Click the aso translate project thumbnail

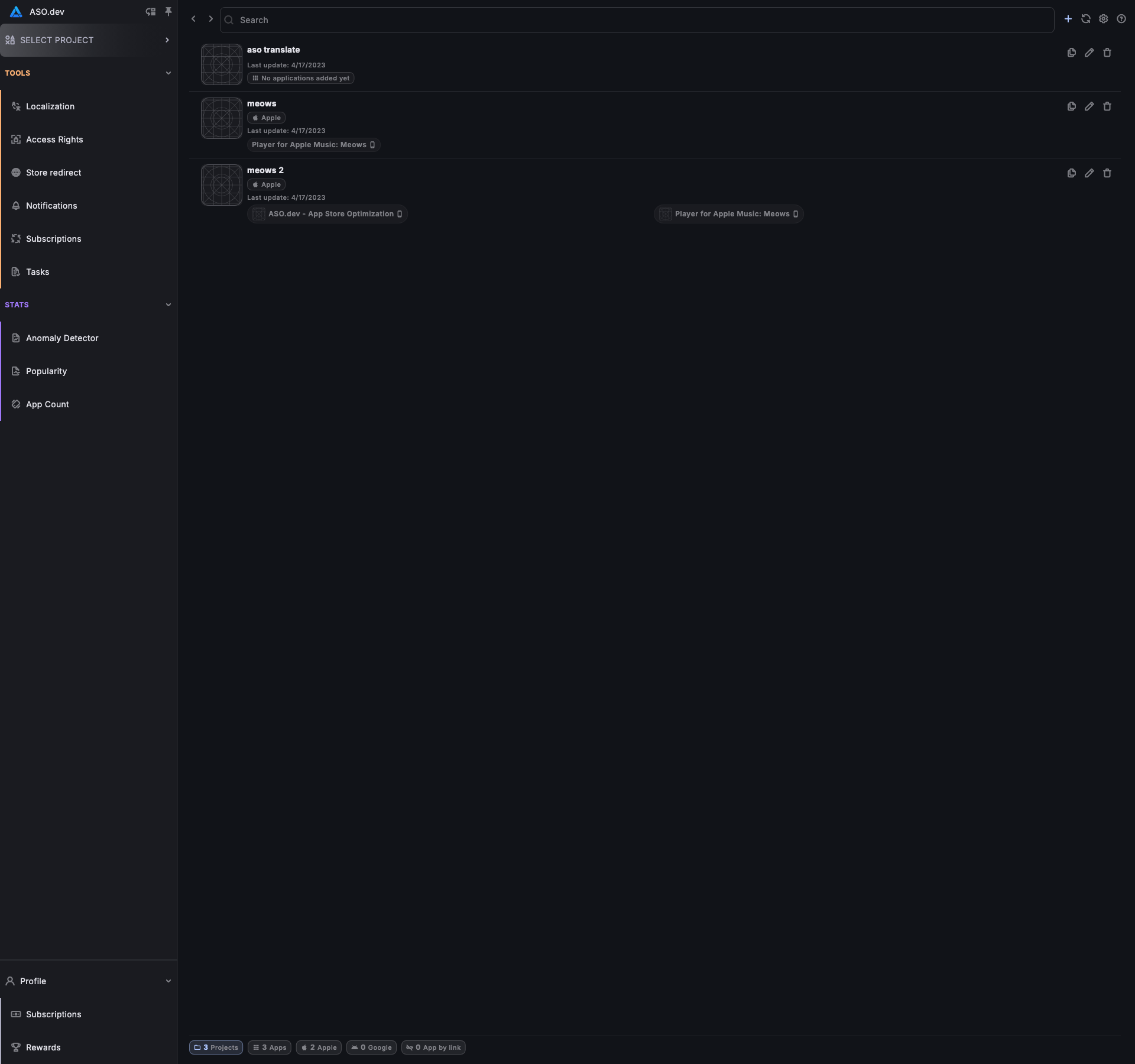click(x=222, y=64)
